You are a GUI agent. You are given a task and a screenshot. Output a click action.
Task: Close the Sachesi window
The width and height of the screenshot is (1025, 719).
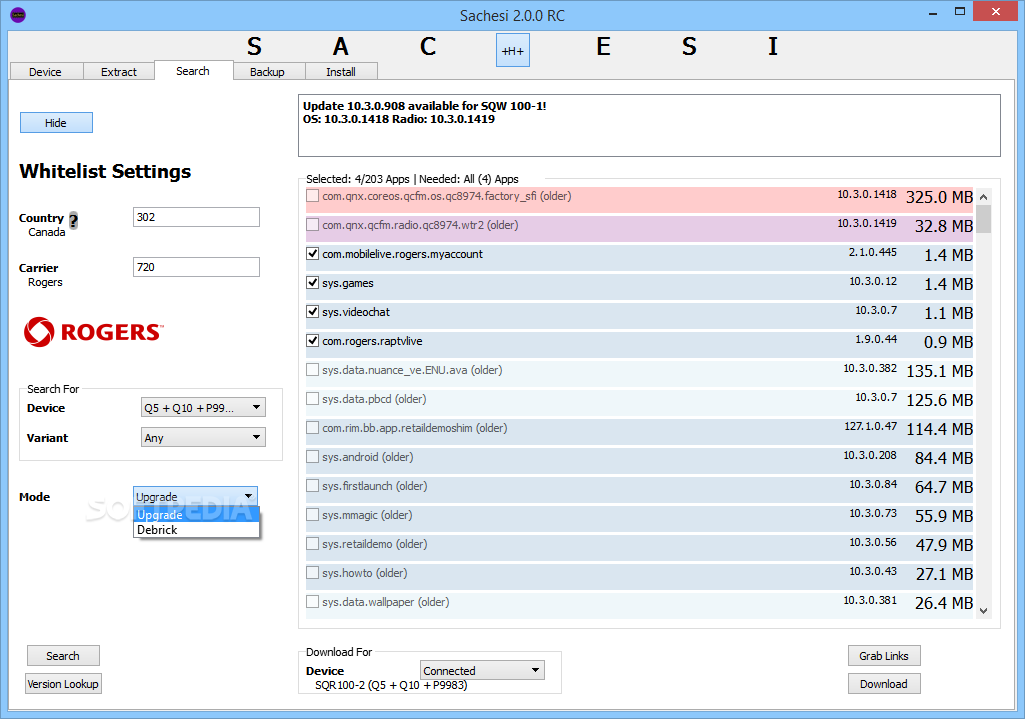coord(996,12)
